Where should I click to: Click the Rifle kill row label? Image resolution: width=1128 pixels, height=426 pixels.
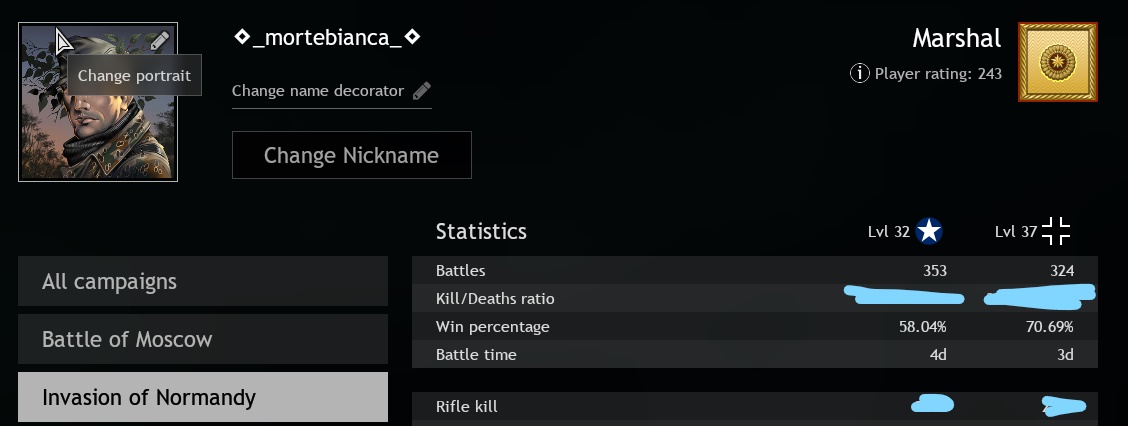pos(467,406)
